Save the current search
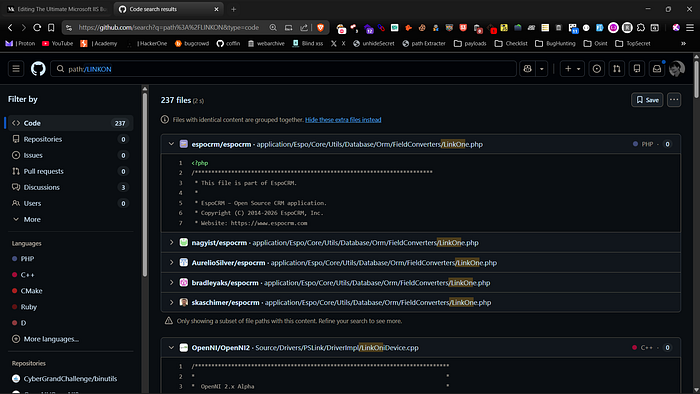This screenshot has height=394, width=700. [x=647, y=100]
